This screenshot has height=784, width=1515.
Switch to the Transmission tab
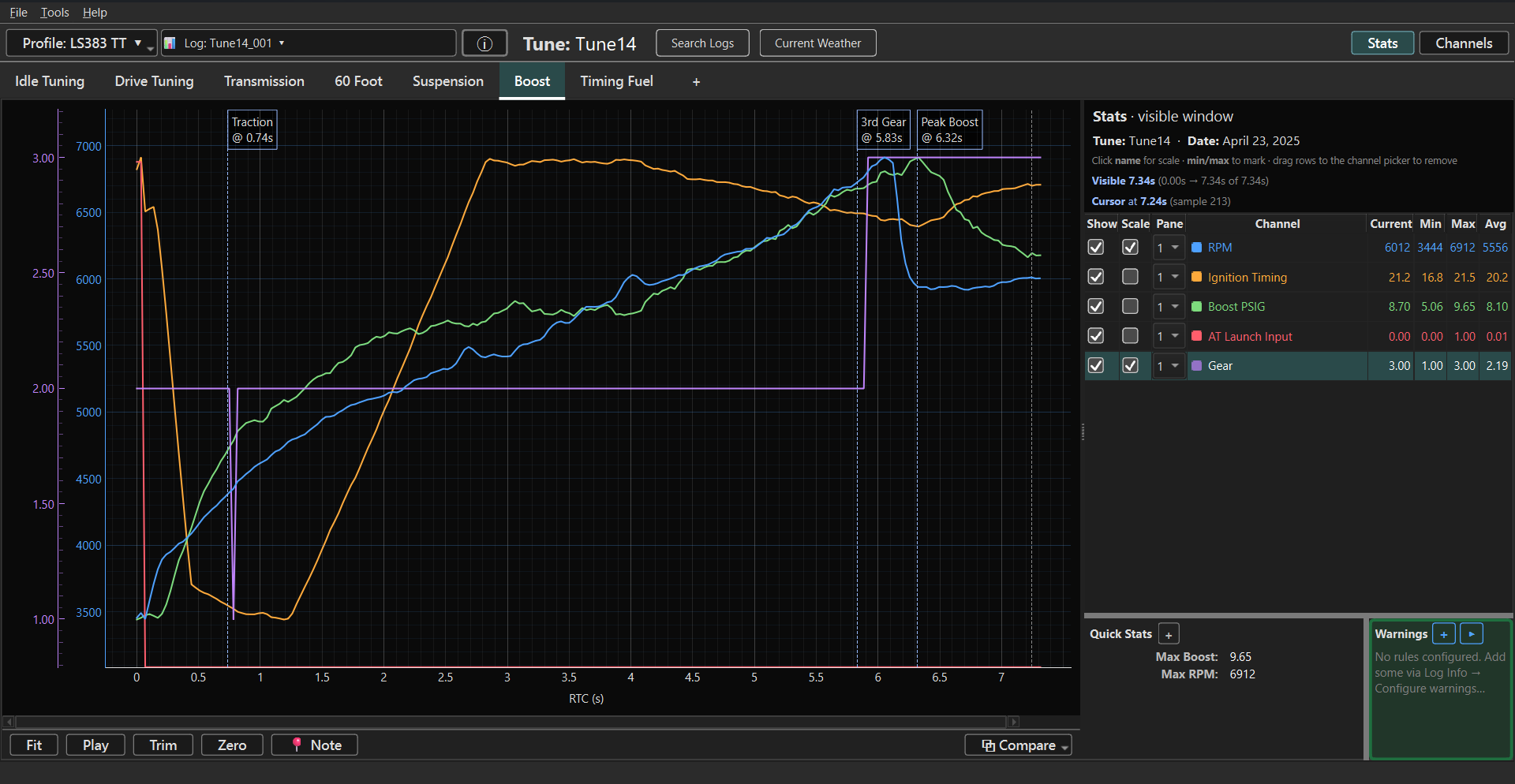pyautogui.click(x=264, y=81)
